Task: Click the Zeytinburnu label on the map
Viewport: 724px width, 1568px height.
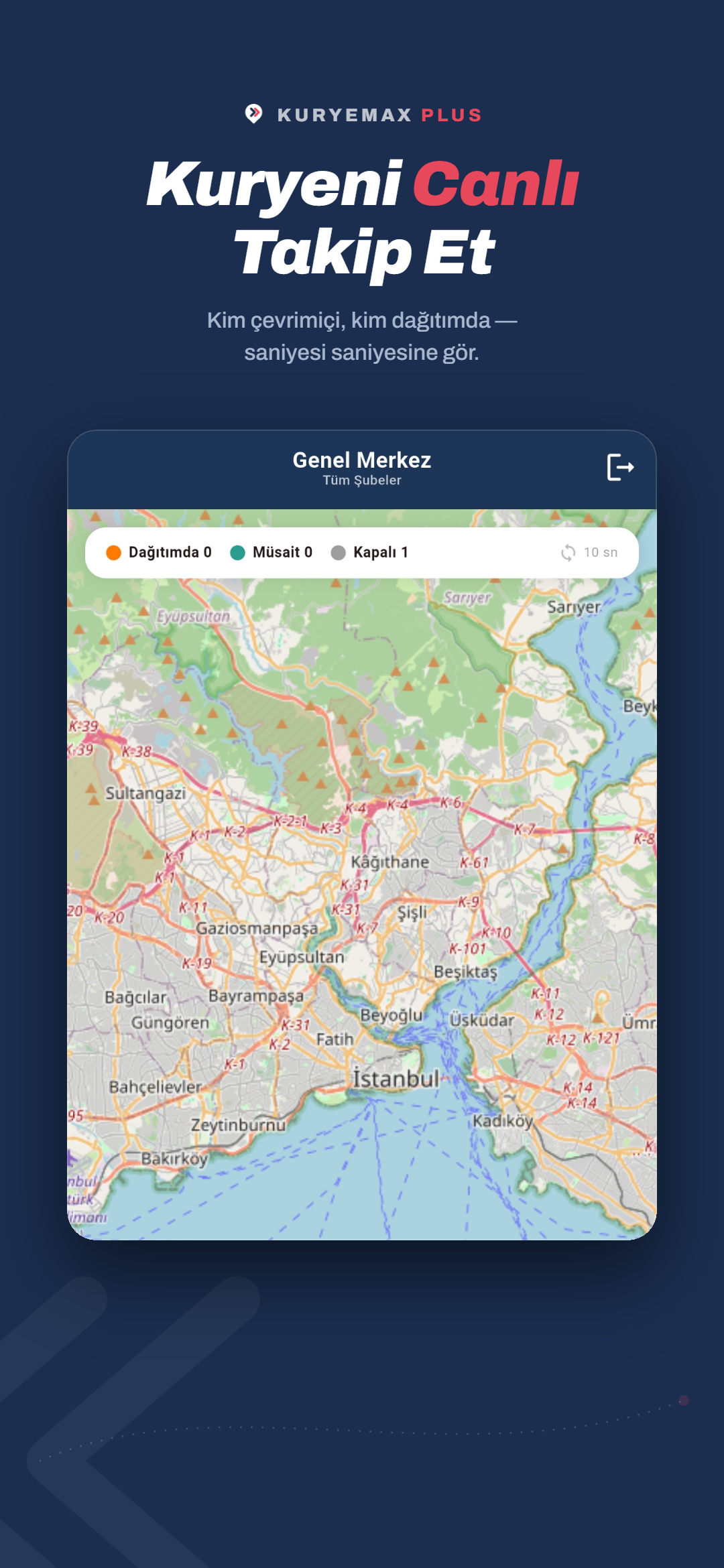Action: click(238, 1125)
